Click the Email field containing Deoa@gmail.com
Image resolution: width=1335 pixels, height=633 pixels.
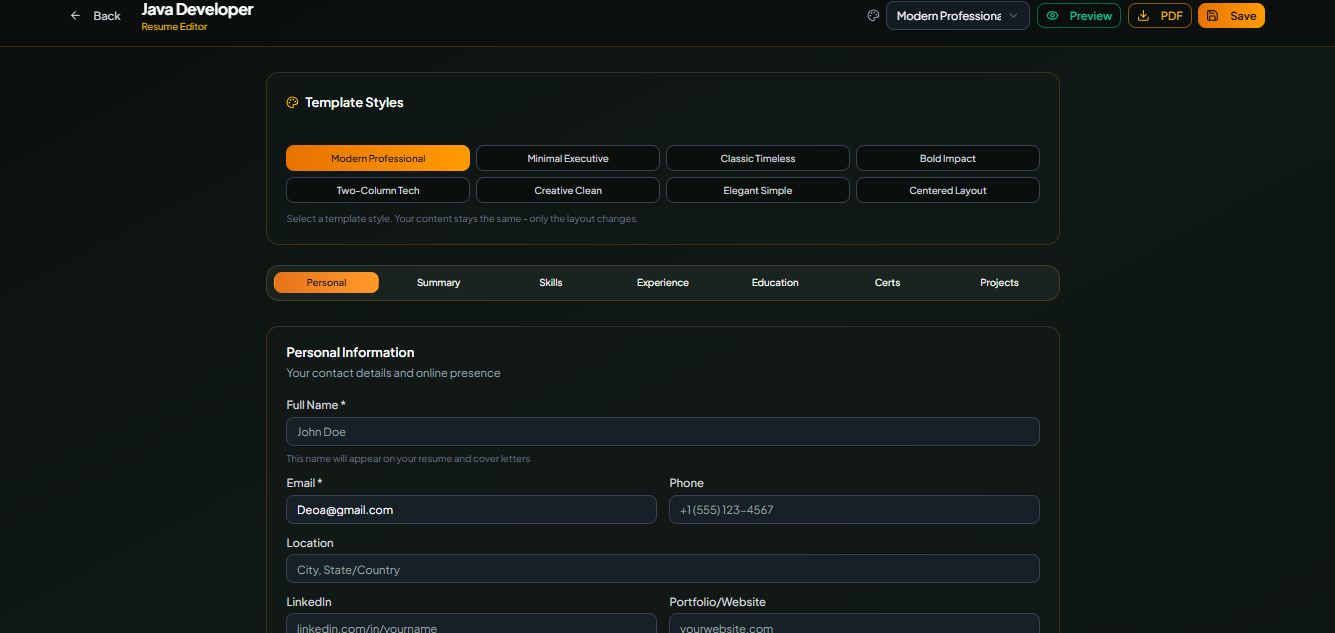pyautogui.click(x=471, y=510)
